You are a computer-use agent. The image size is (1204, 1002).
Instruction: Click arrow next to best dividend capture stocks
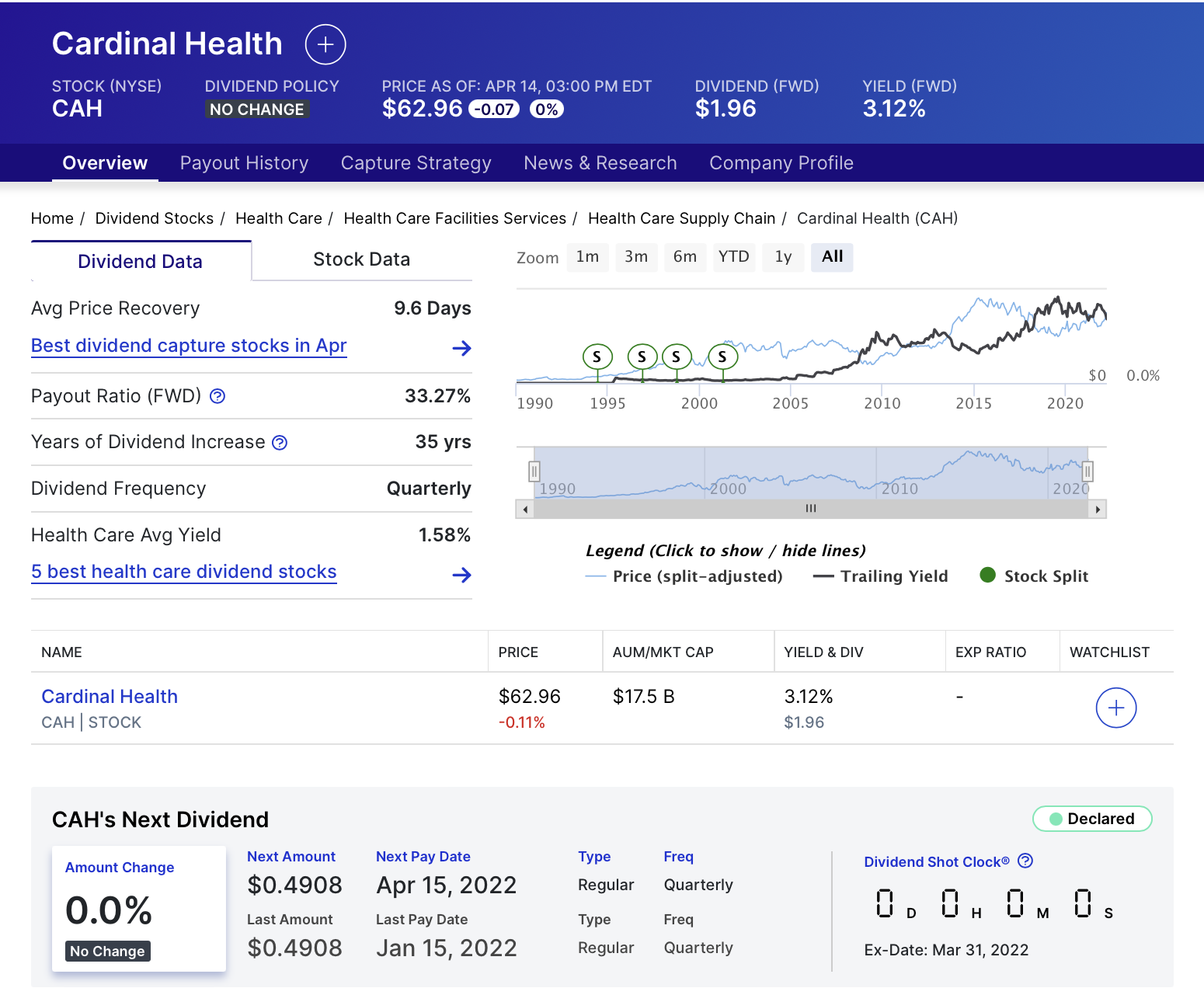click(462, 348)
